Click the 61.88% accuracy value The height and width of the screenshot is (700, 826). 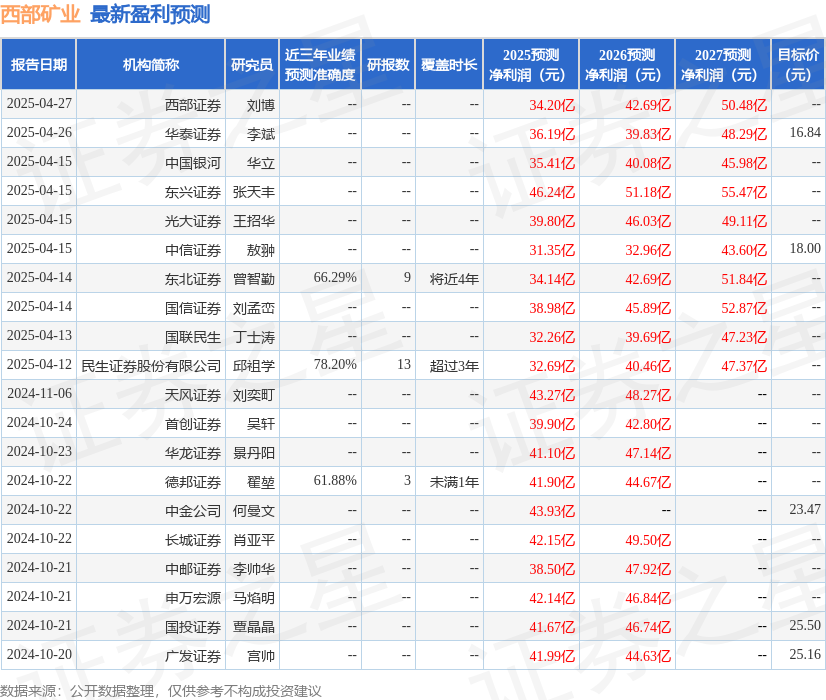[x=335, y=480]
